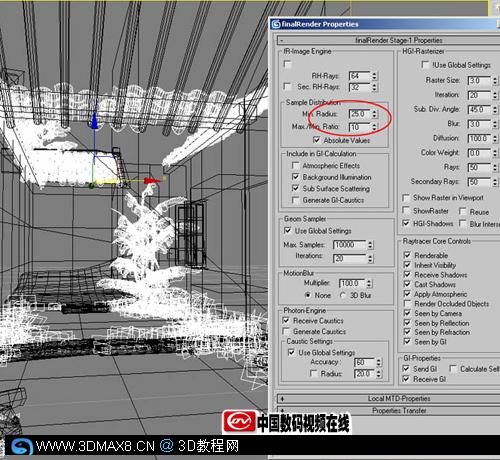500x460 pixels.
Task: Adjust the Min. Radius spinner
Action: pyautogui.click(x=374, y=114)
